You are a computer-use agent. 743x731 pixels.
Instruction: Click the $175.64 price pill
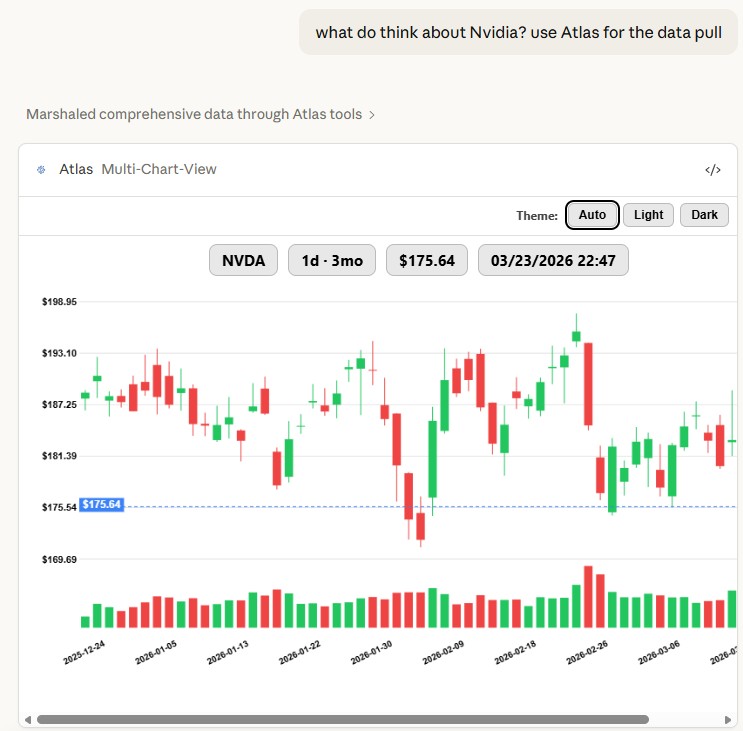coord(426,261)
